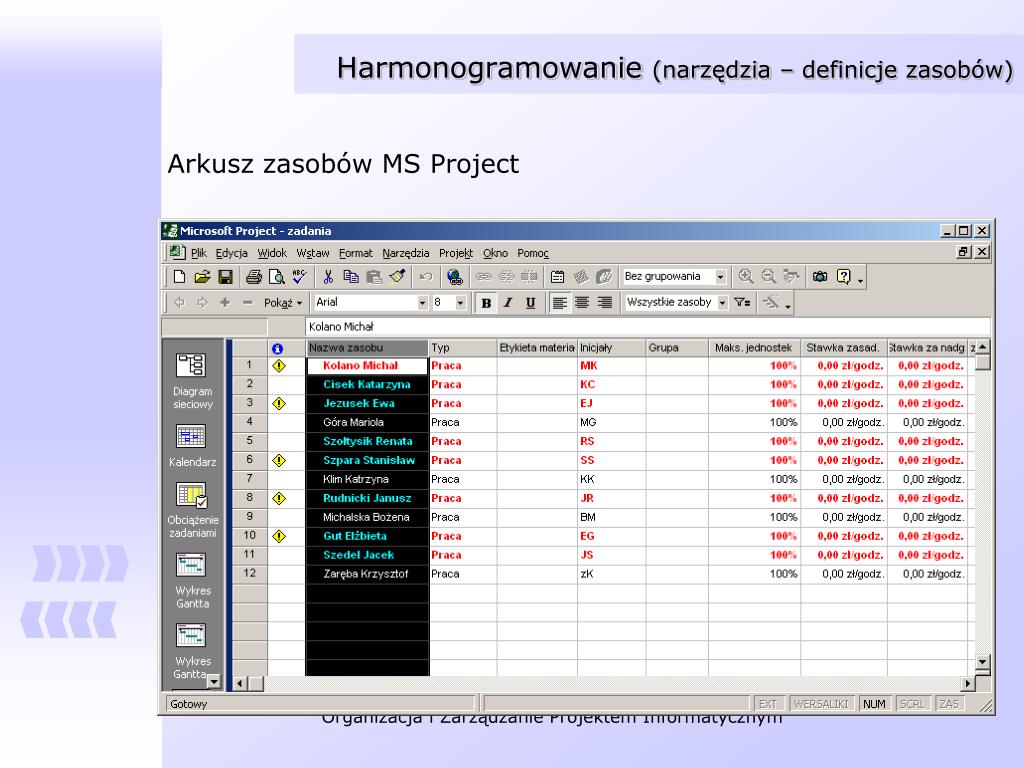
Task: Open Obciążenie zadaniami view
Action: pos(192,510)
